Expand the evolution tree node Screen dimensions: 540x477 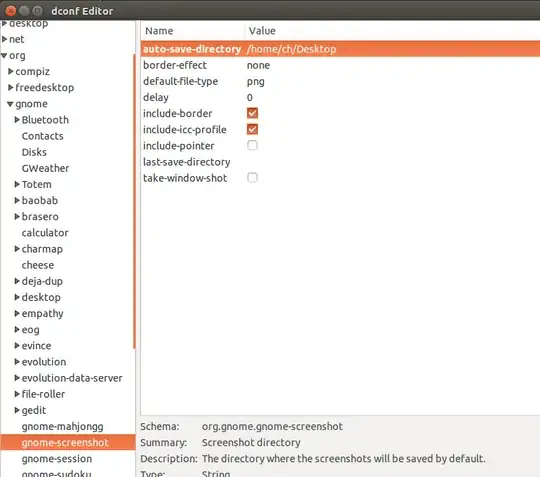17,362
